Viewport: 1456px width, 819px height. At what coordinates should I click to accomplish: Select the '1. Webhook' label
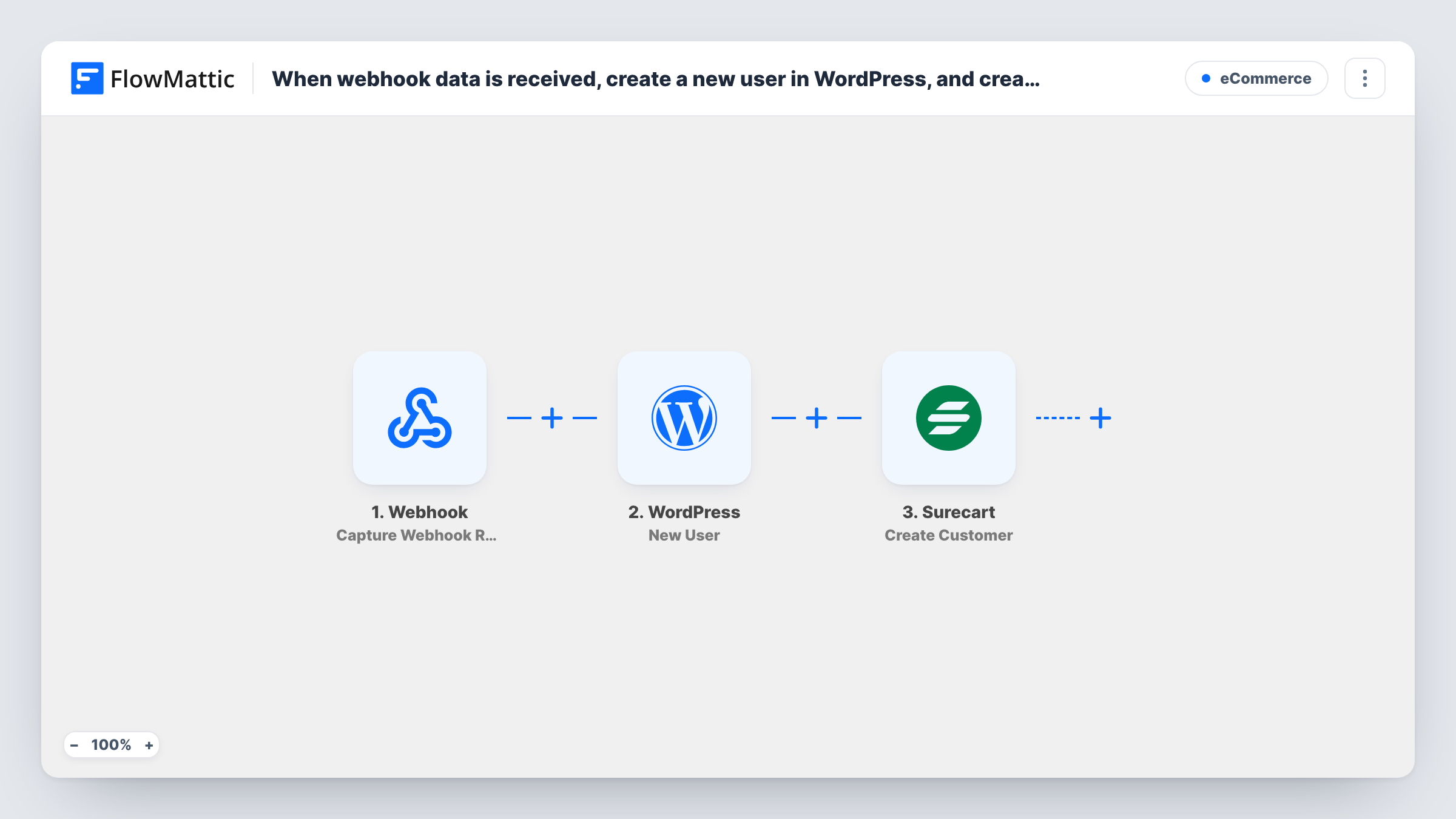click(420, 512)
